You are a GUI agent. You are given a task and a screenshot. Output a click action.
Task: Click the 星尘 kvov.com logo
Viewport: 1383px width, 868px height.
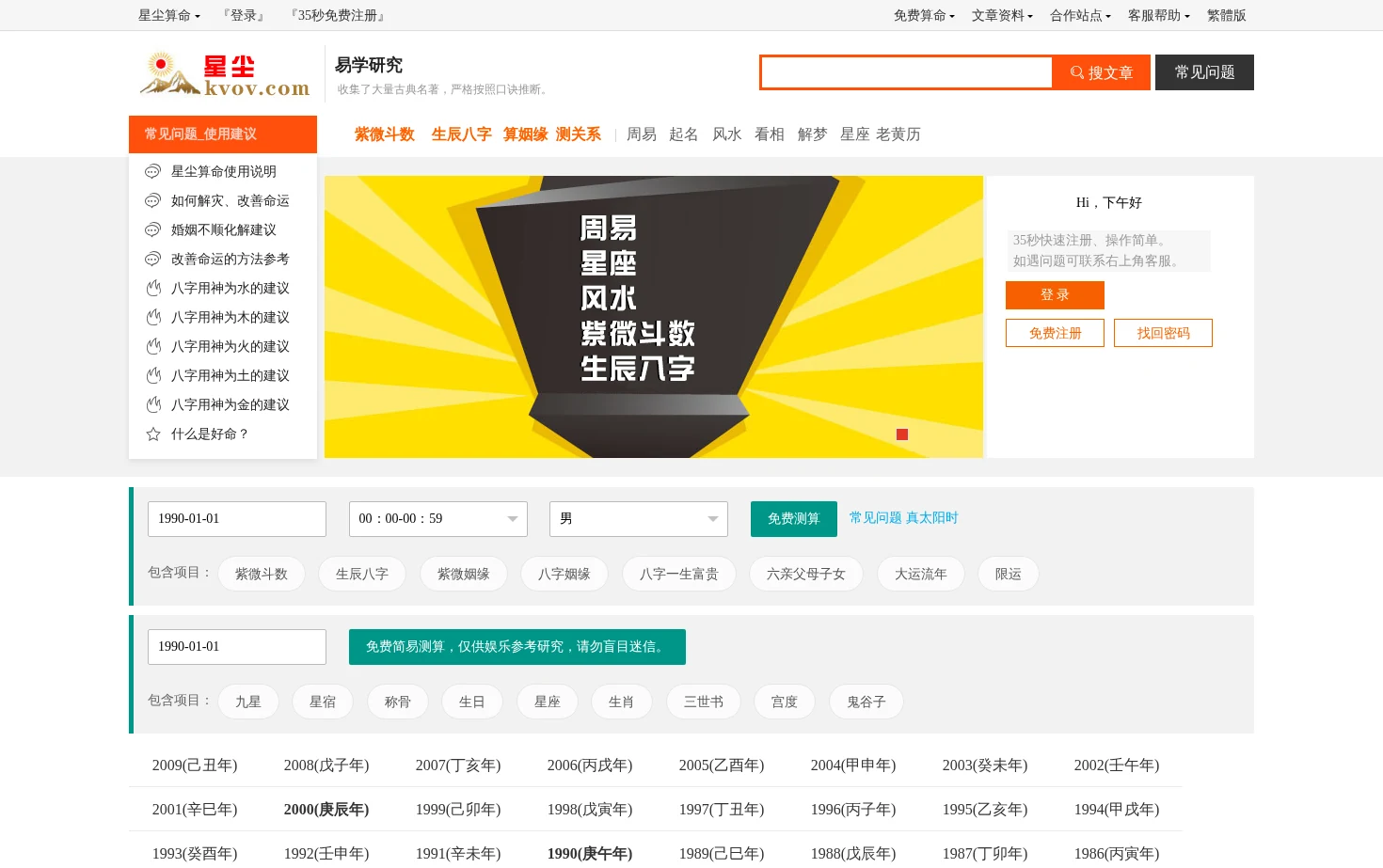pyautogui.click(x=225, y=74)
